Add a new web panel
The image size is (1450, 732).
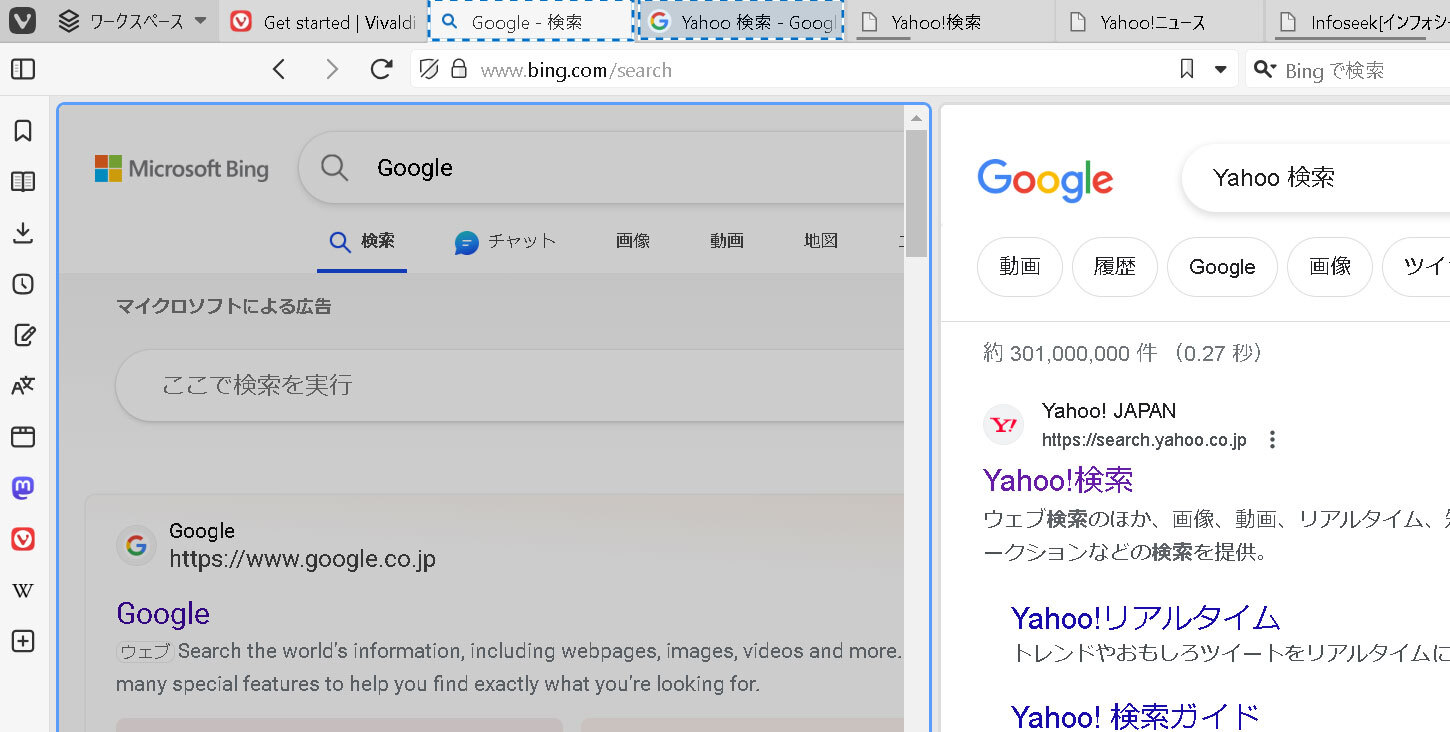pyautogui.click(x=23, y=641)
